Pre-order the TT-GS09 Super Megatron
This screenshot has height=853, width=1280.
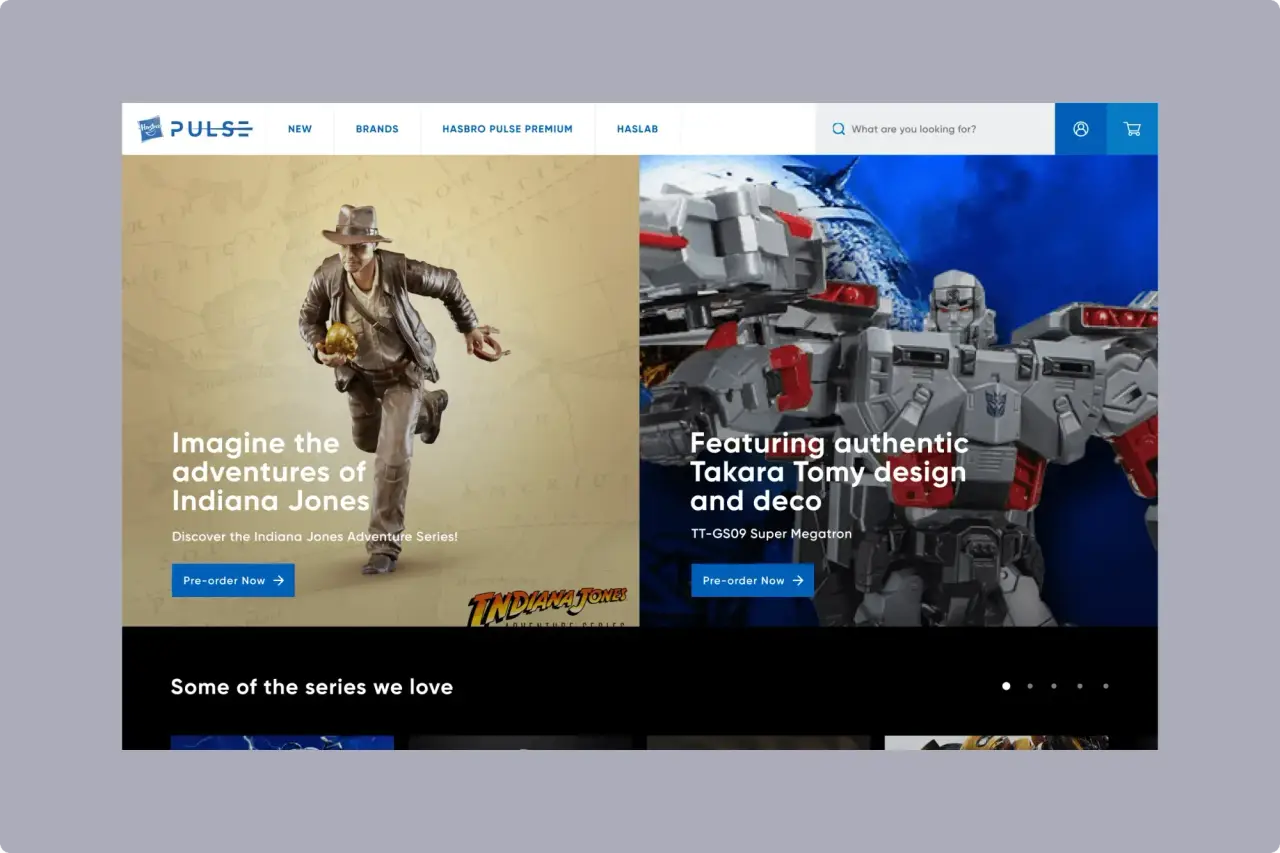click(752, 580)
